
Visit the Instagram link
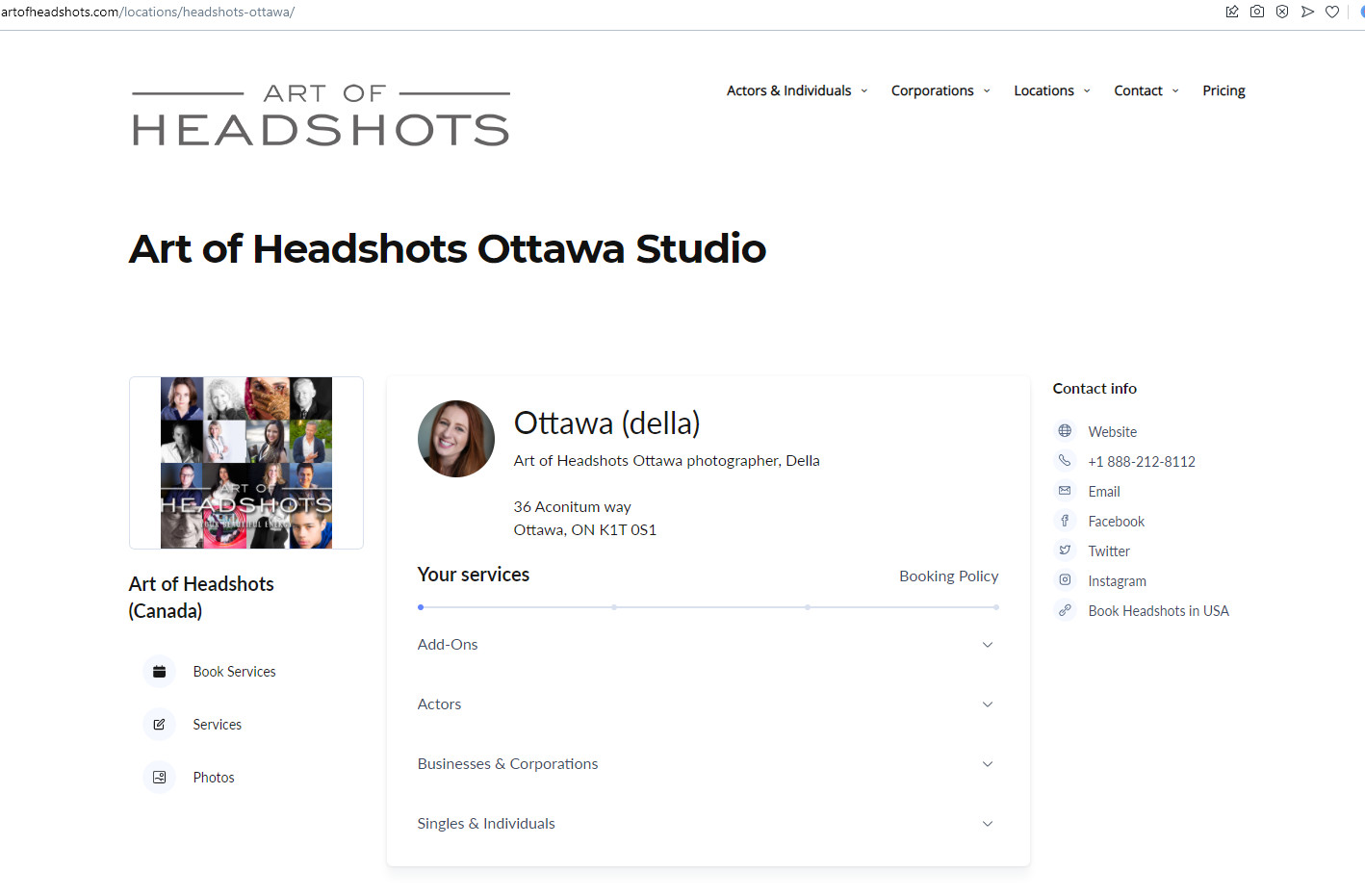tap(1117, 581)
